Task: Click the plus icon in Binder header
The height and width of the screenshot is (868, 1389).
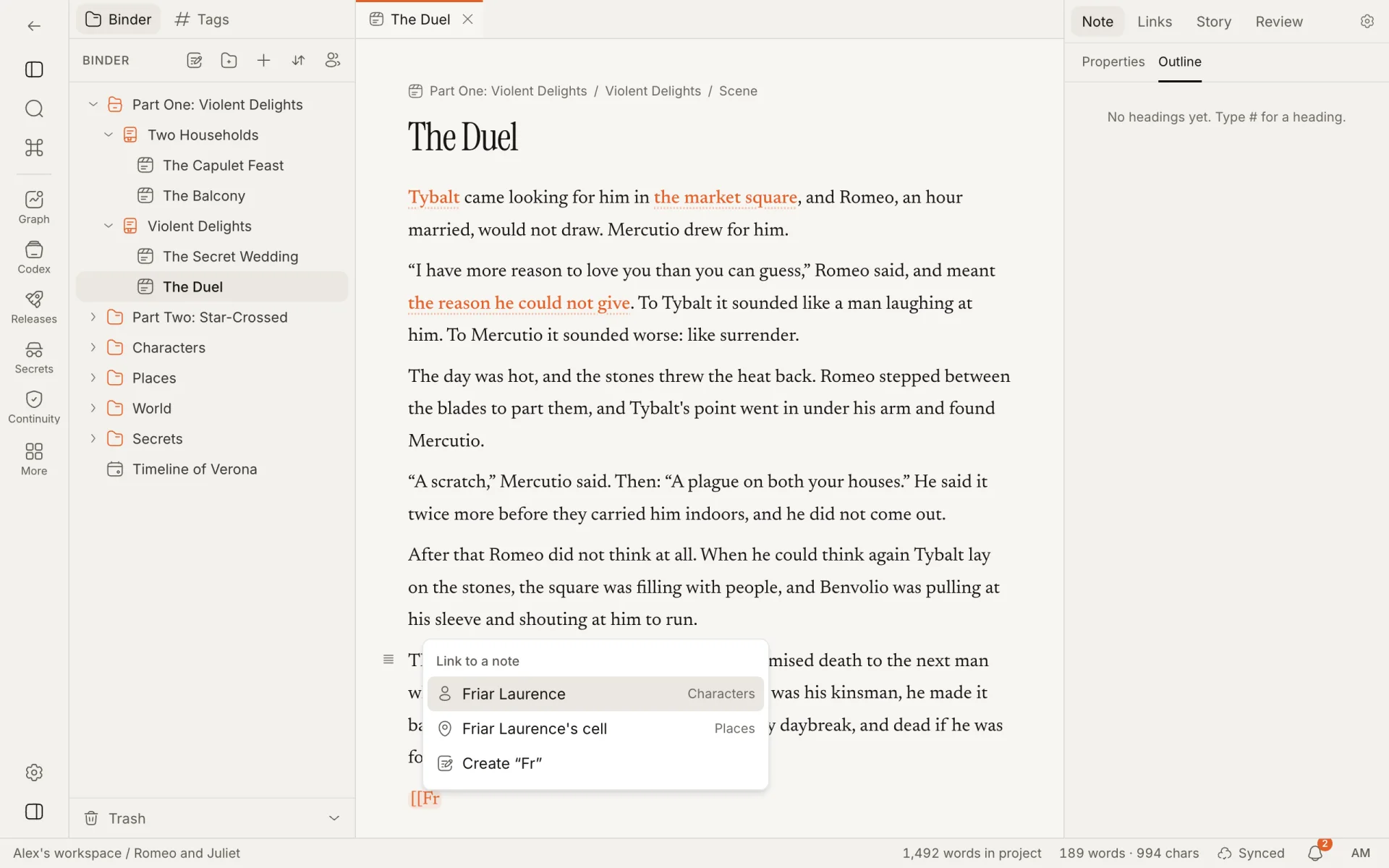Action: point(264,61)
